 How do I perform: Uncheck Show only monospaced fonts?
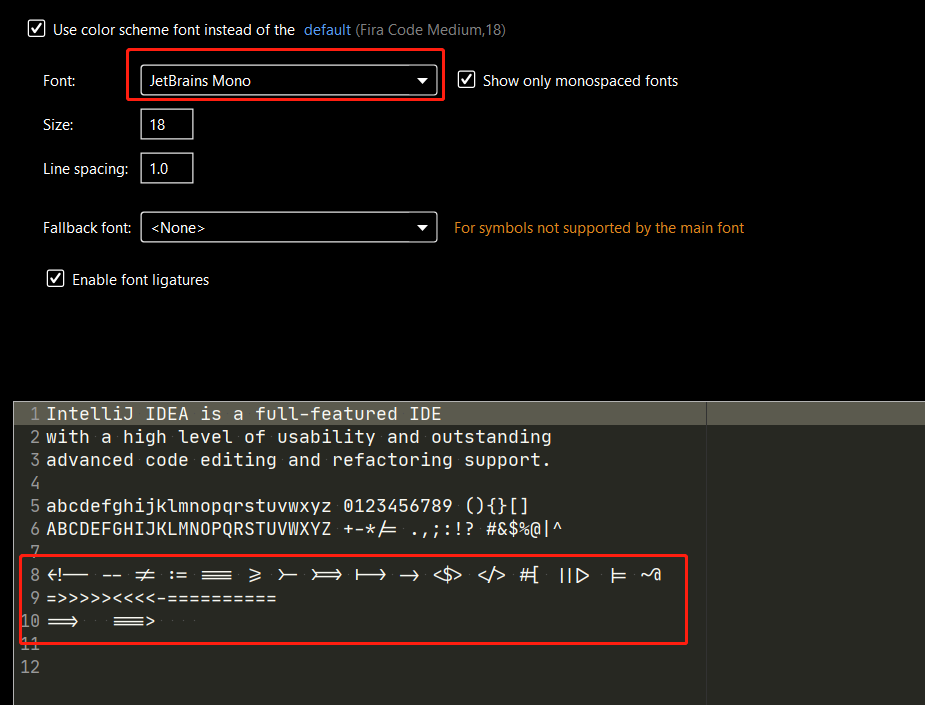point(466,80)
